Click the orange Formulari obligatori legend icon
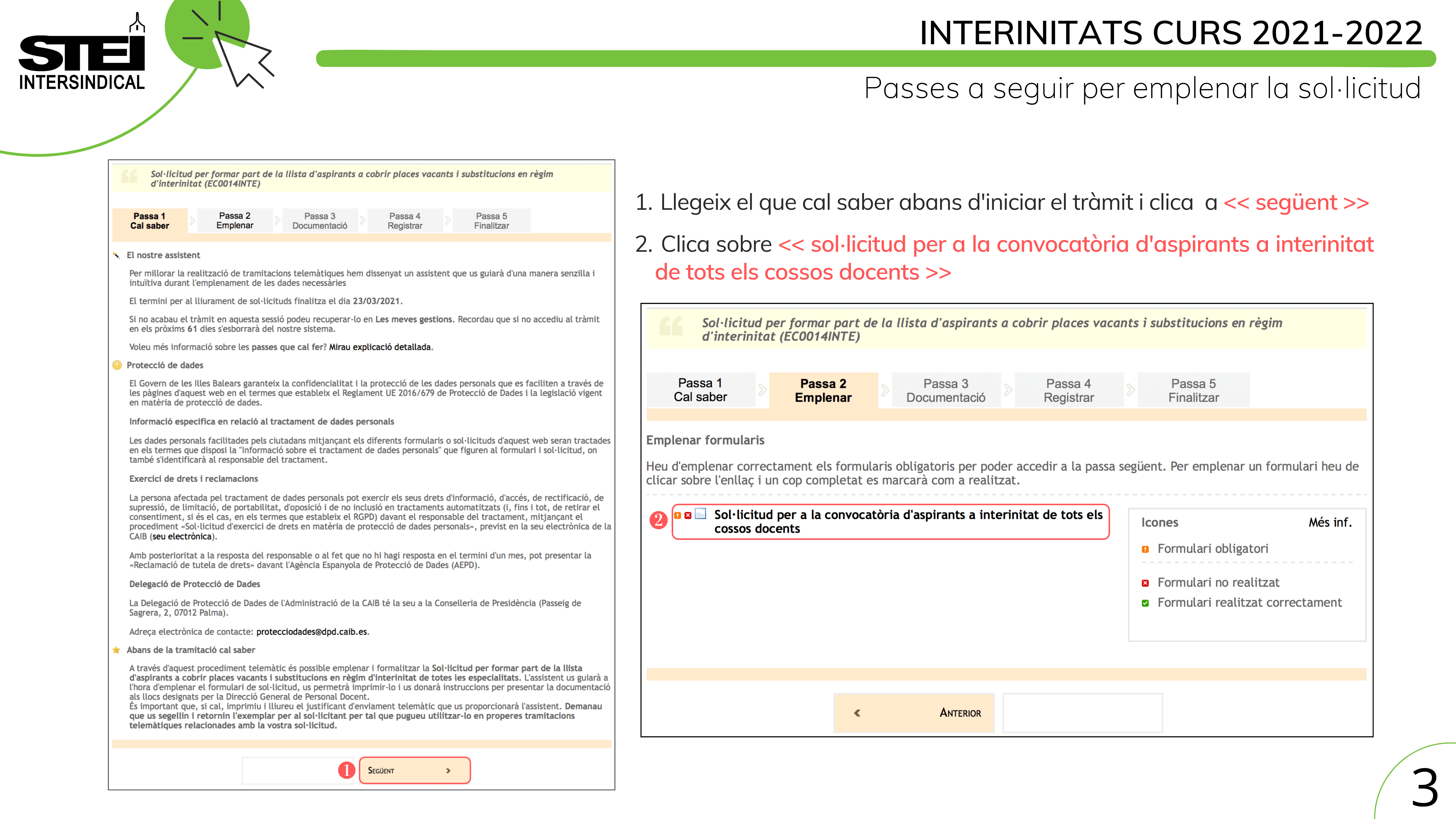Image resolution: width=1456 pixels, height=819 pixels. (1145, 549)
